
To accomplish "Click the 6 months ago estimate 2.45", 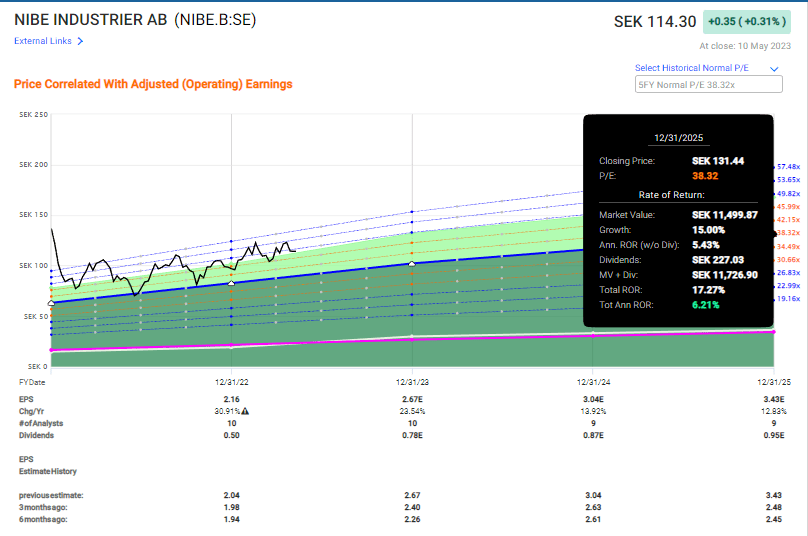I will click(x=773, y=519).
